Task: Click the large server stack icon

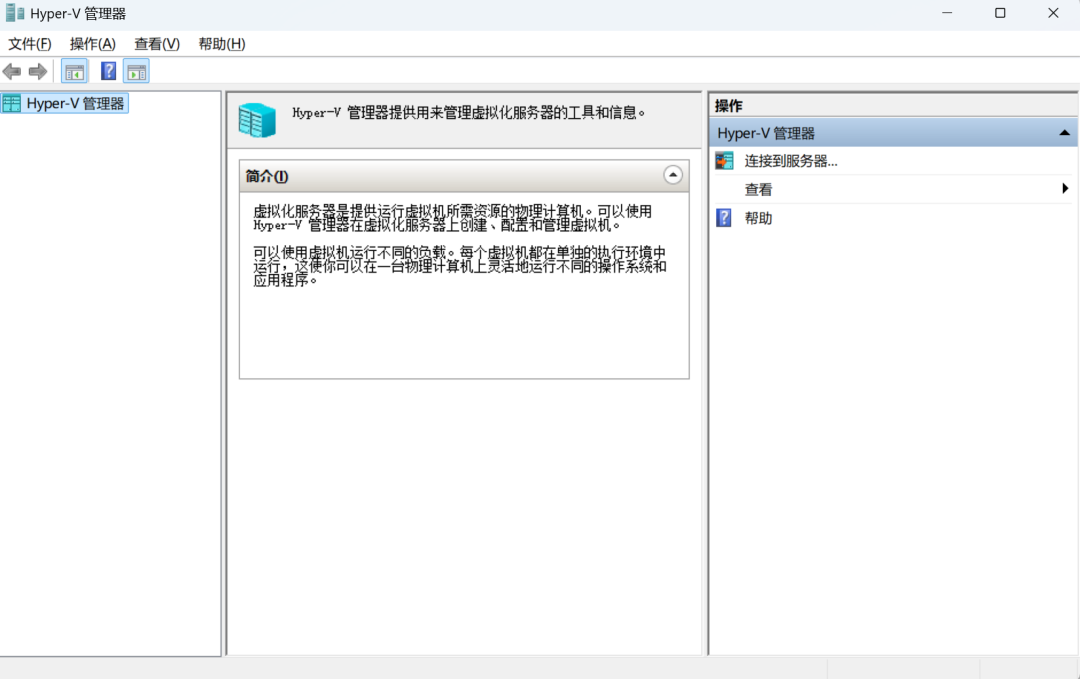Action: tap(257, 120)
